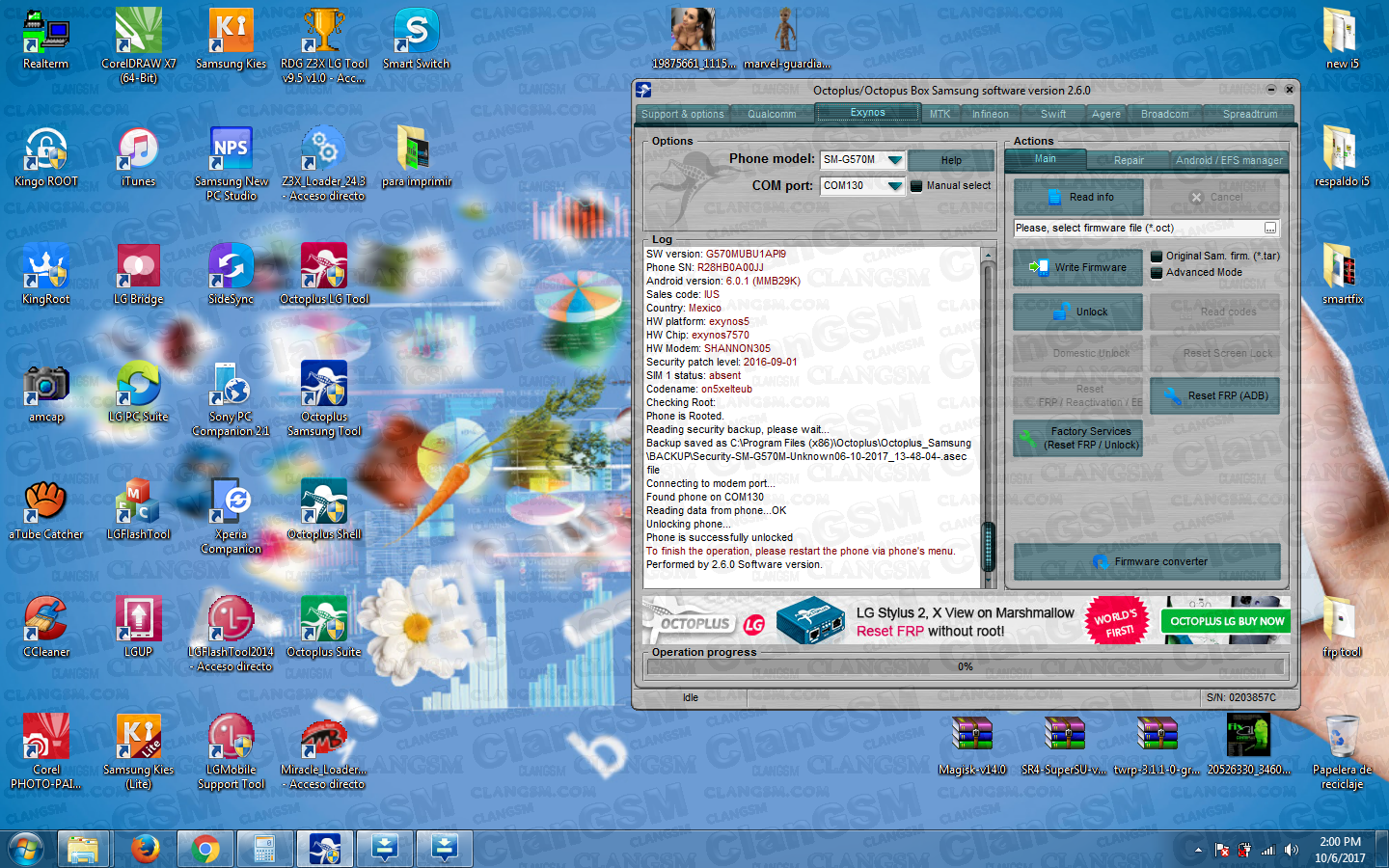This screenshot has height=868, width=1389.
Task: Open the iTunes desktop icon
Action: point(139,156)
